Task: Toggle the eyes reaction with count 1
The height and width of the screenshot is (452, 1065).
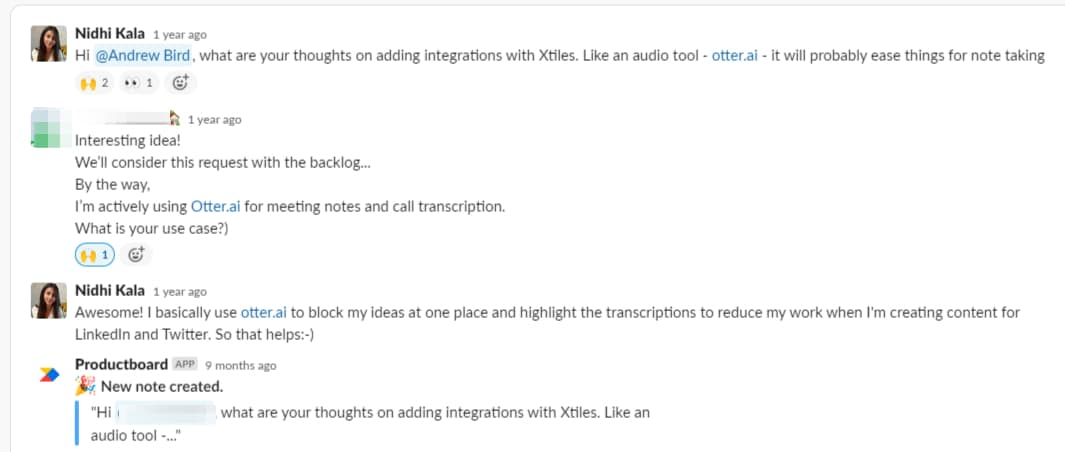Action: pos(139,83)
